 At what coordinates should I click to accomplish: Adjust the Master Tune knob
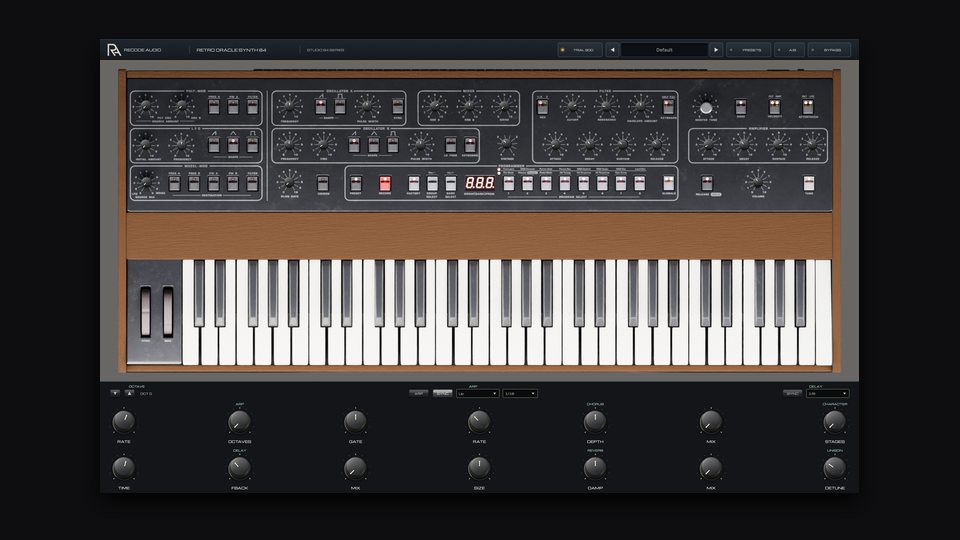705,107
